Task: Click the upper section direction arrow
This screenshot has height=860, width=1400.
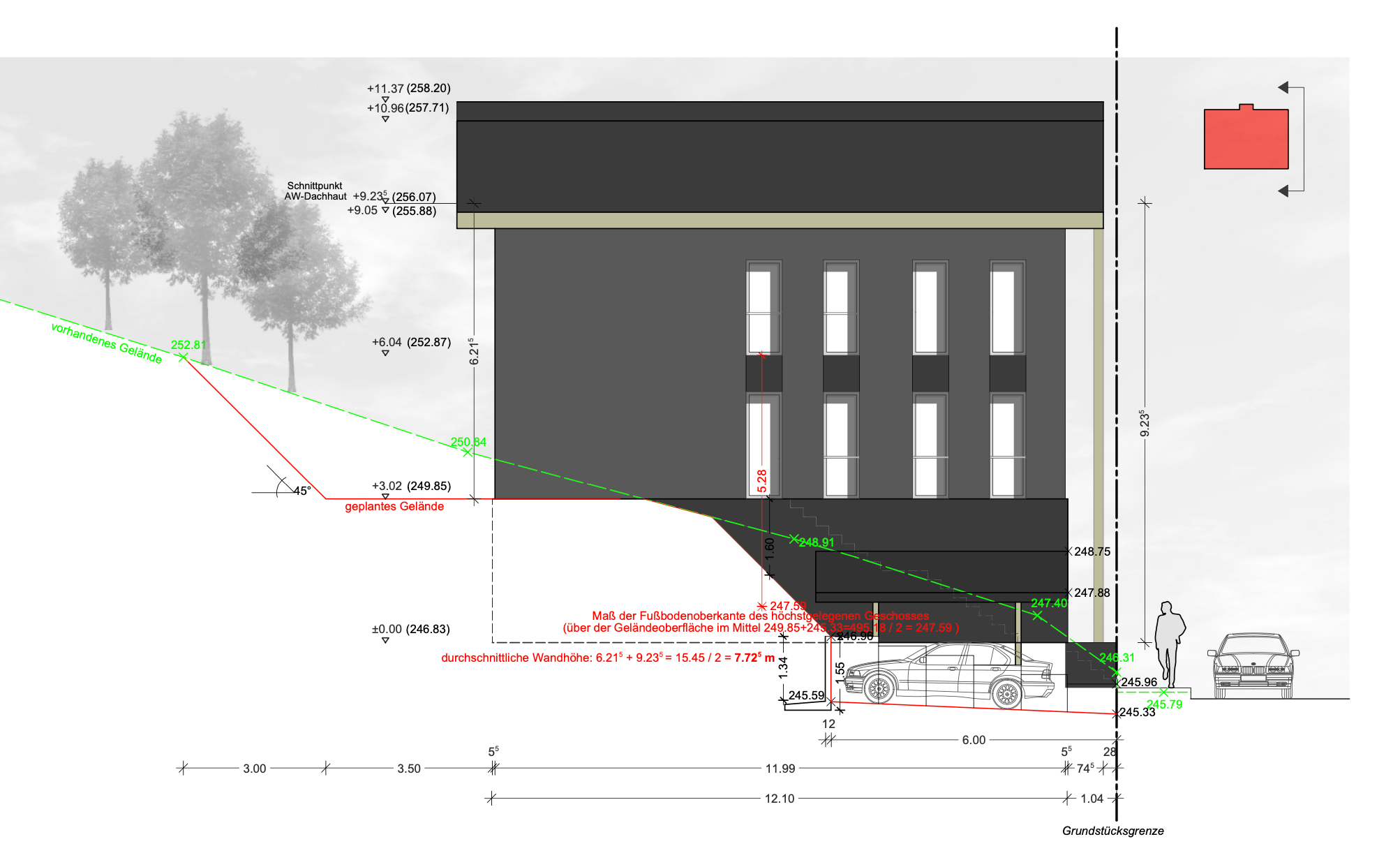Action: point(1284,87)
